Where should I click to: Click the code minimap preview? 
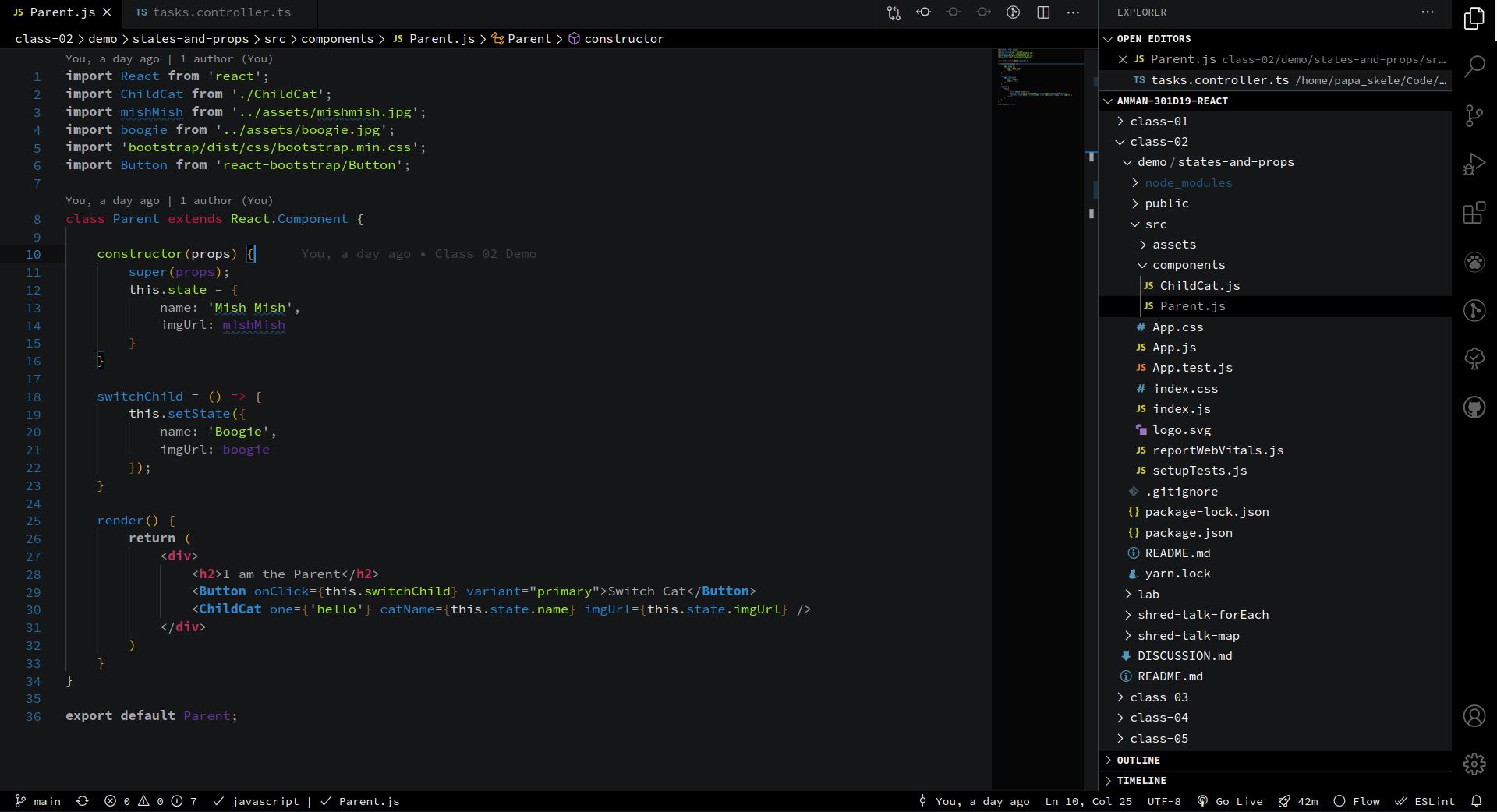click(x=1039, y=76)
